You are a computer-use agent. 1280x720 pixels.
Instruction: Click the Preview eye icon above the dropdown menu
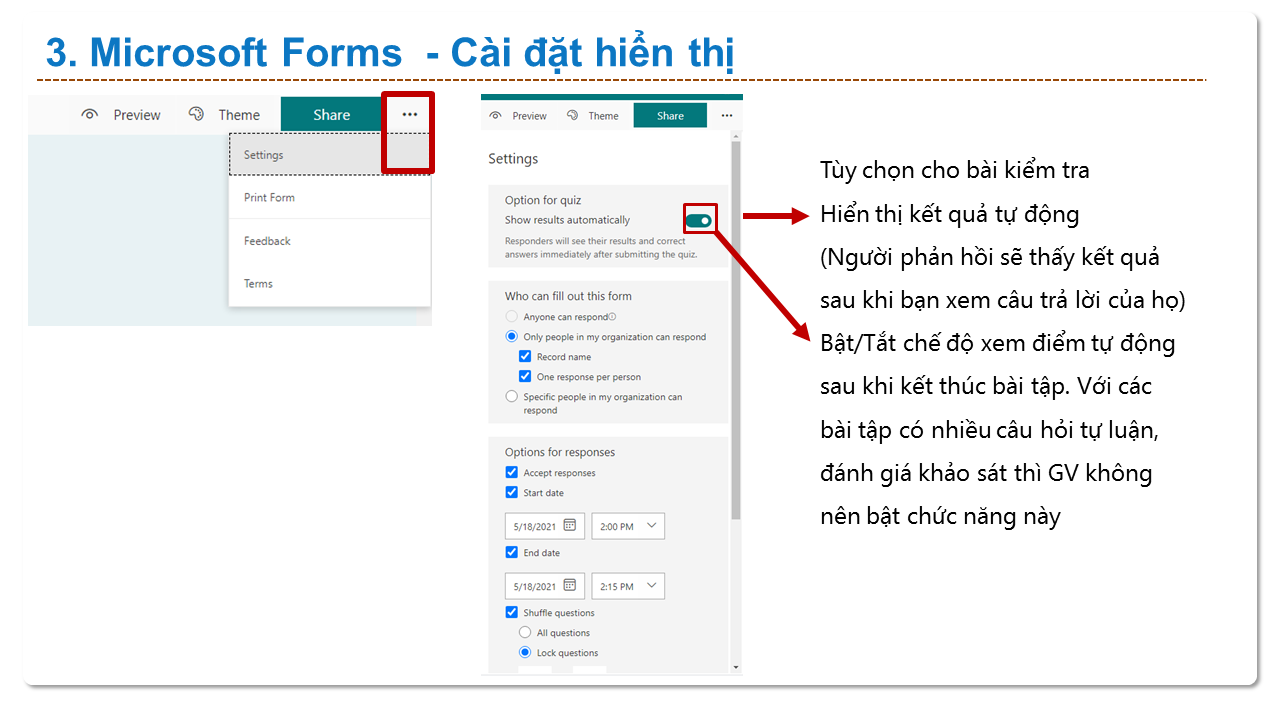[90, 115]
